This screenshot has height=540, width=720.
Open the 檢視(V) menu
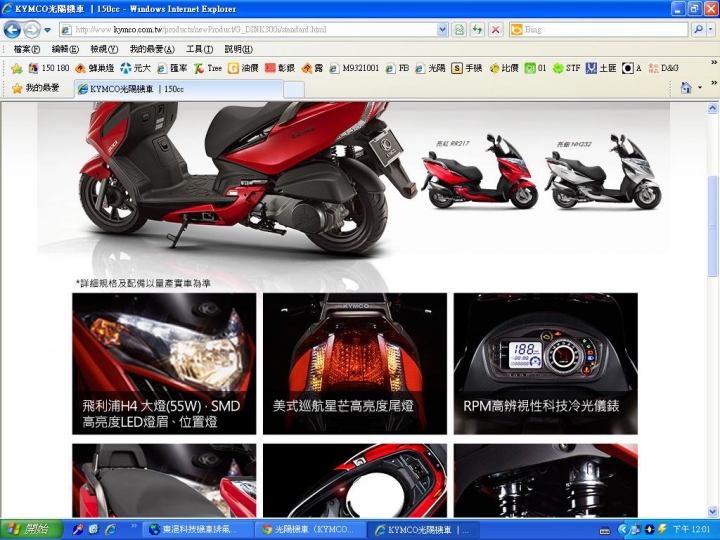tap(104, 49)
